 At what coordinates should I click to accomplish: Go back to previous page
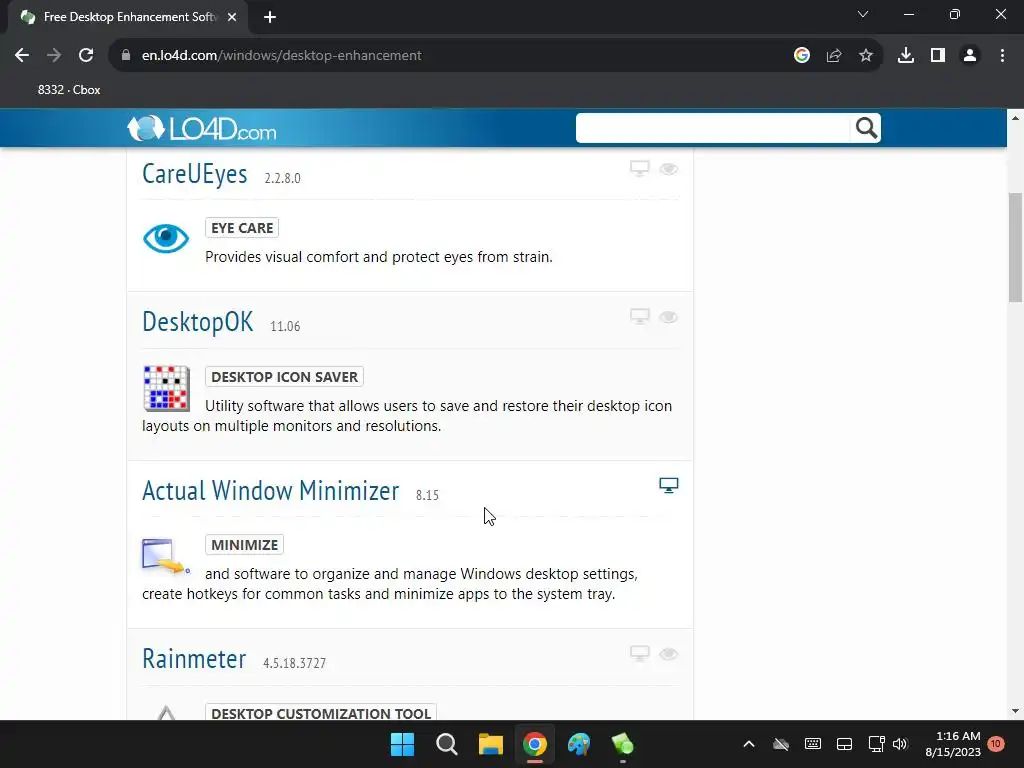coord(22,56)
